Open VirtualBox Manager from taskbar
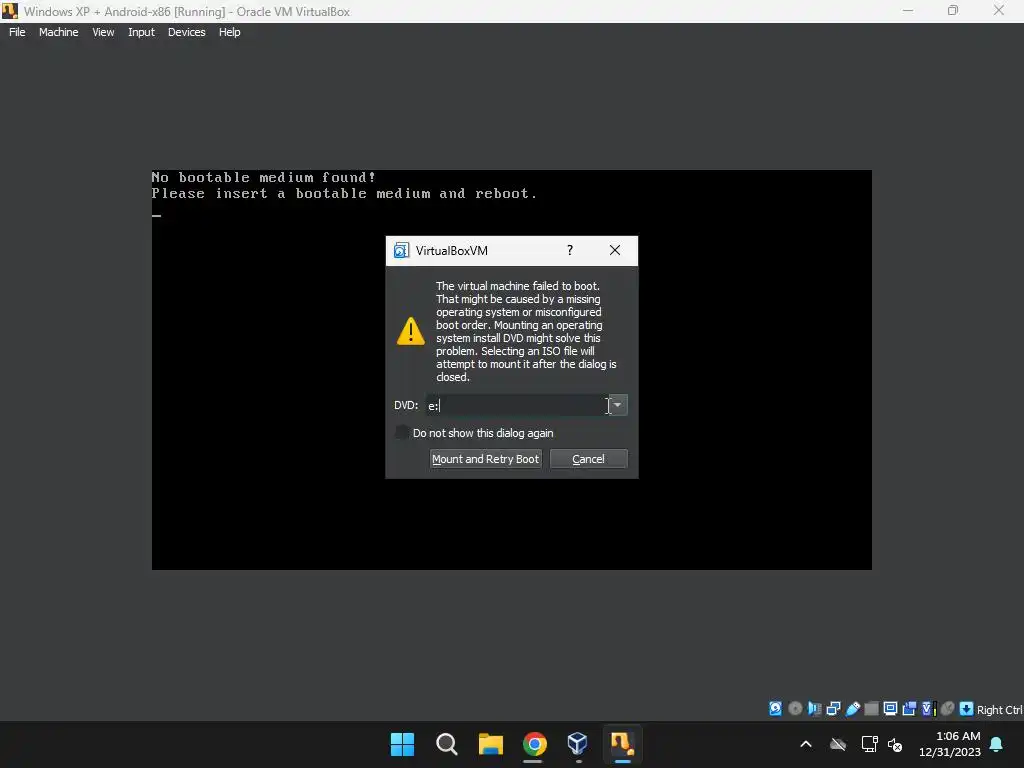This screenshot has height=768, width=1024. pos(578,744)
